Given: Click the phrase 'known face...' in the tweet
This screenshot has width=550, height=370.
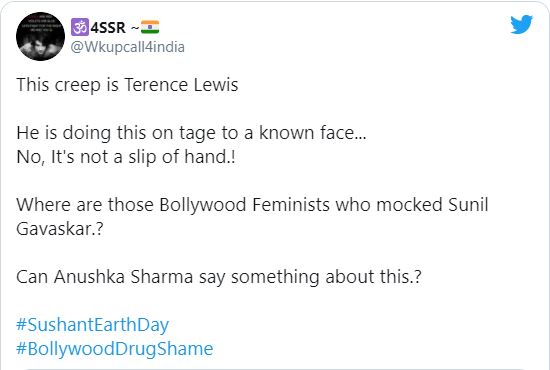Looking at the screenshot, I should (x=313, y=133).
